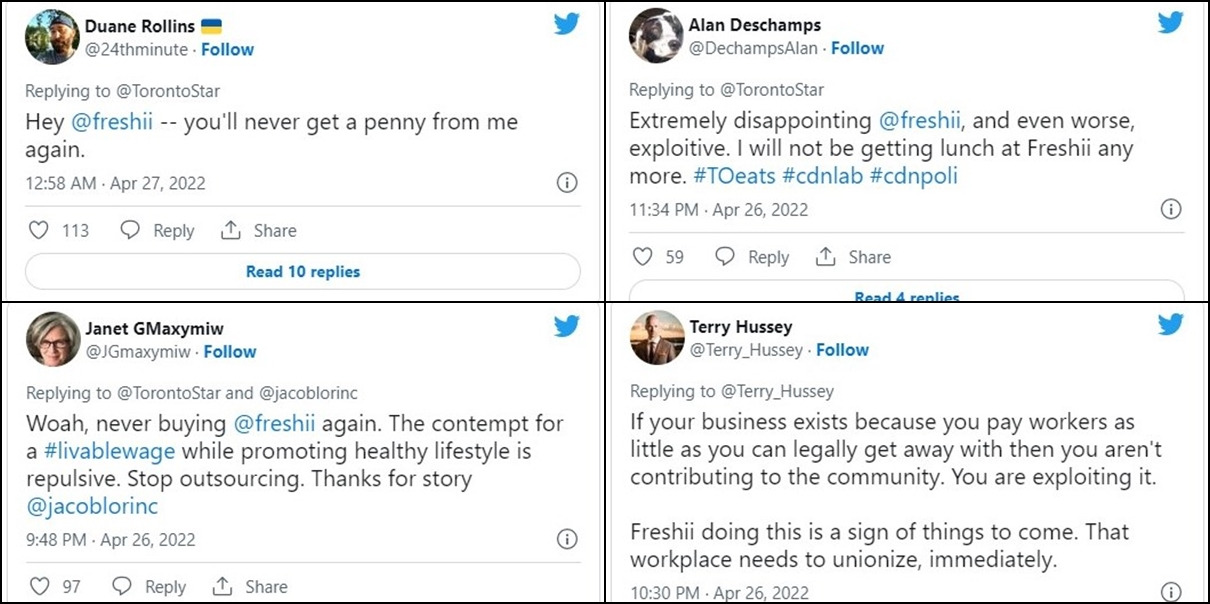Click the share icon on Duane Rollins' tweet
Screen dimensions: 1210x604
pos(231,230)
